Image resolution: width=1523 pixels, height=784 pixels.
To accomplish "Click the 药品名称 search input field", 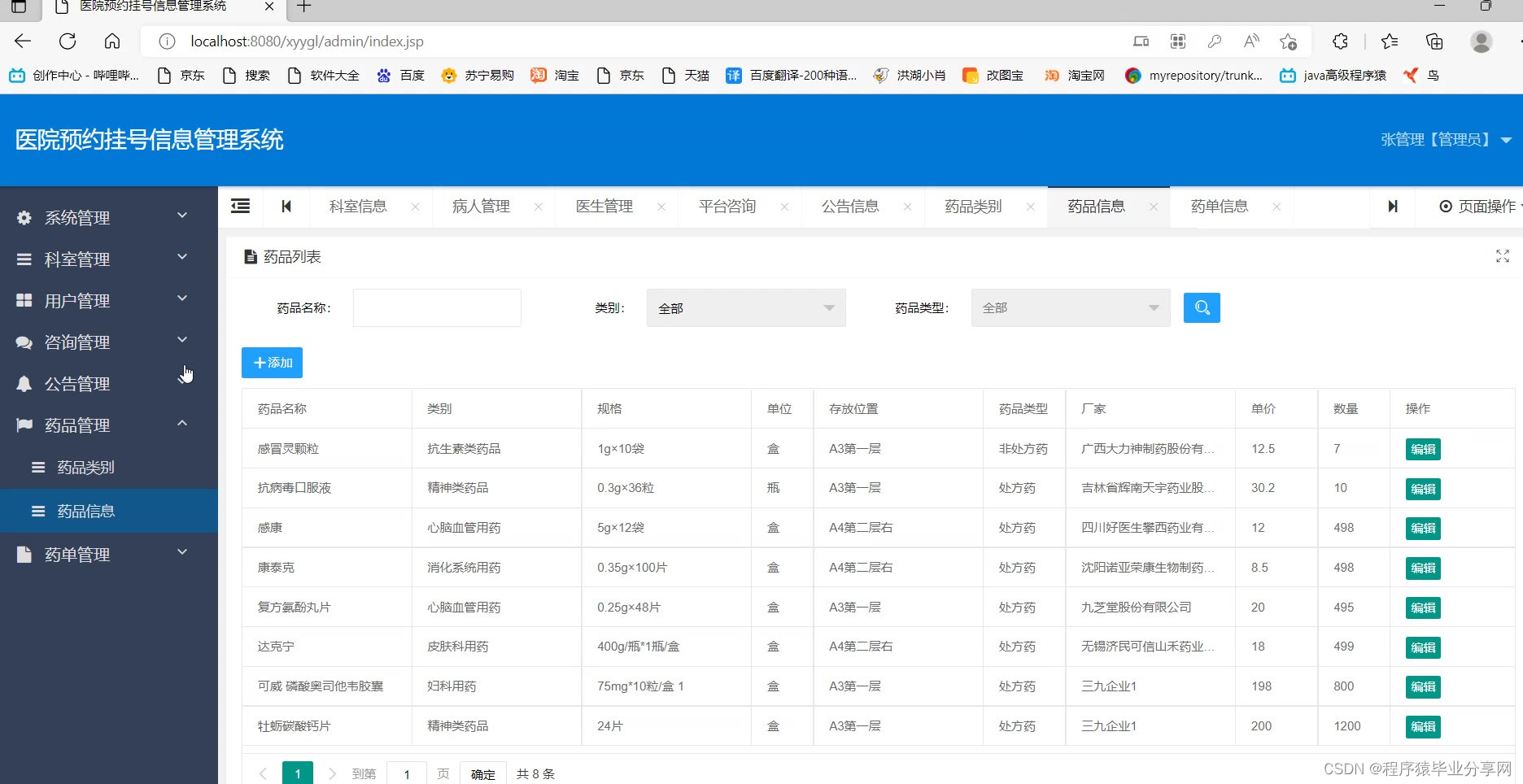I will point(437,308).
